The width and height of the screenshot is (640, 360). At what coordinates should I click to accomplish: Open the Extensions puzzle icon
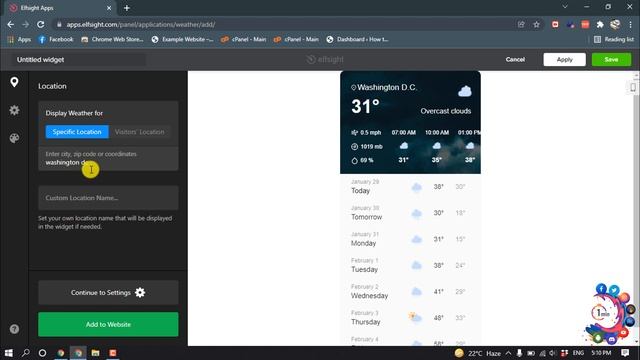[x=600, y=24]
